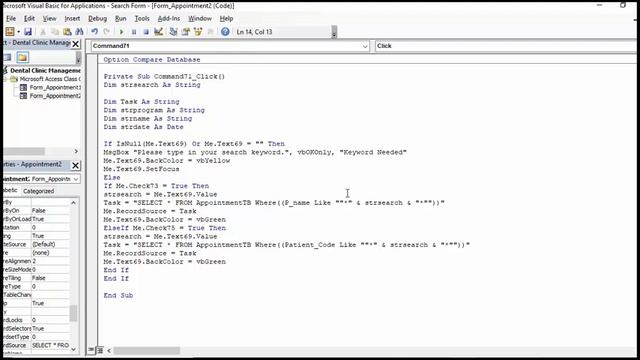Open Project Explorer icon in toolbar
This screenshot has height=360, width=640.
coord(173,31)
